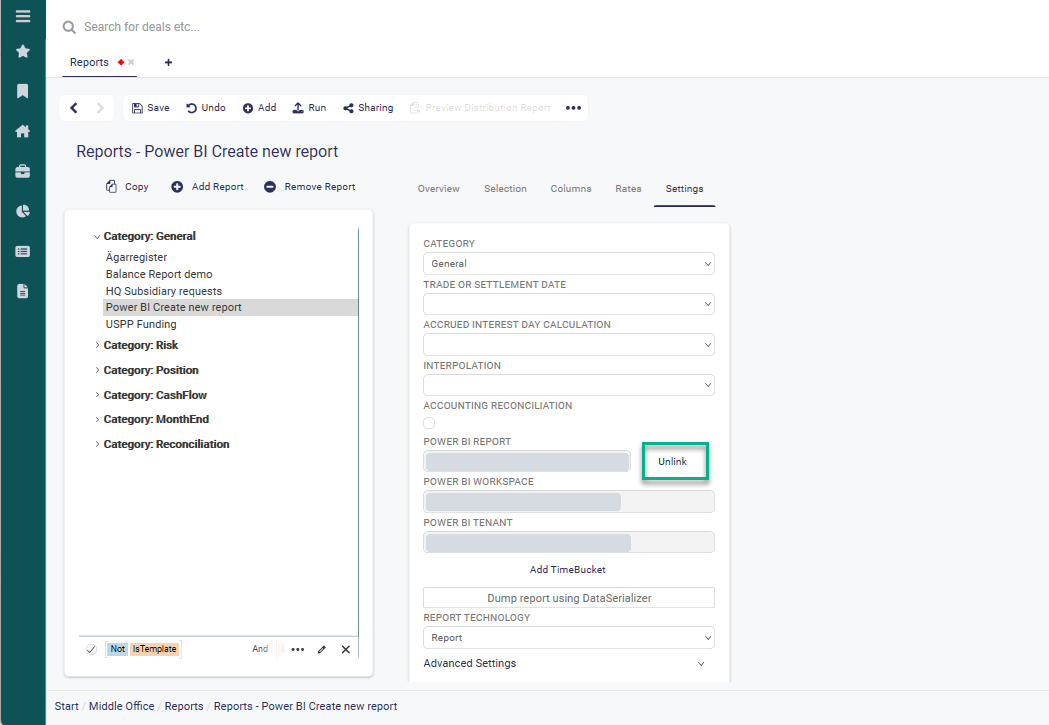Select HQ Subsidiary requests report
The height and width of the screenshot is (725, 1049).
[x=164, y=291]
